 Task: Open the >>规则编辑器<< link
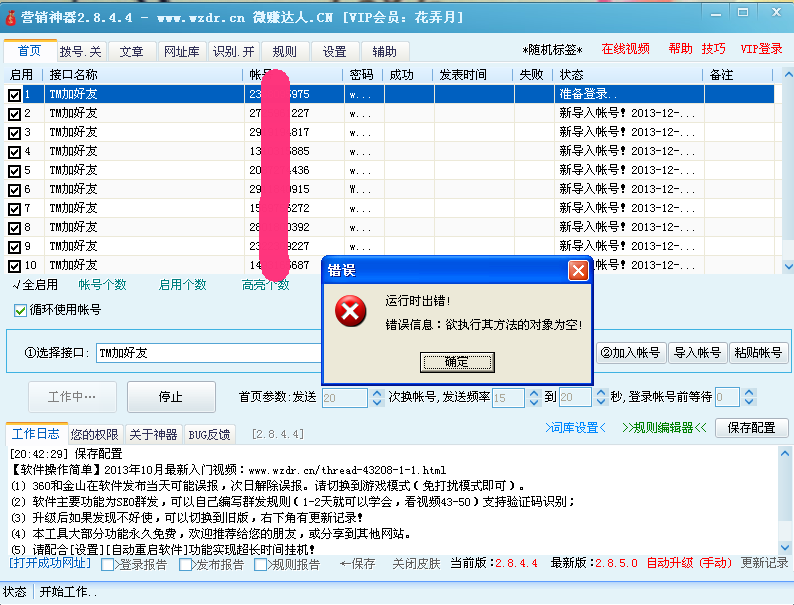[x=664, y=428]
